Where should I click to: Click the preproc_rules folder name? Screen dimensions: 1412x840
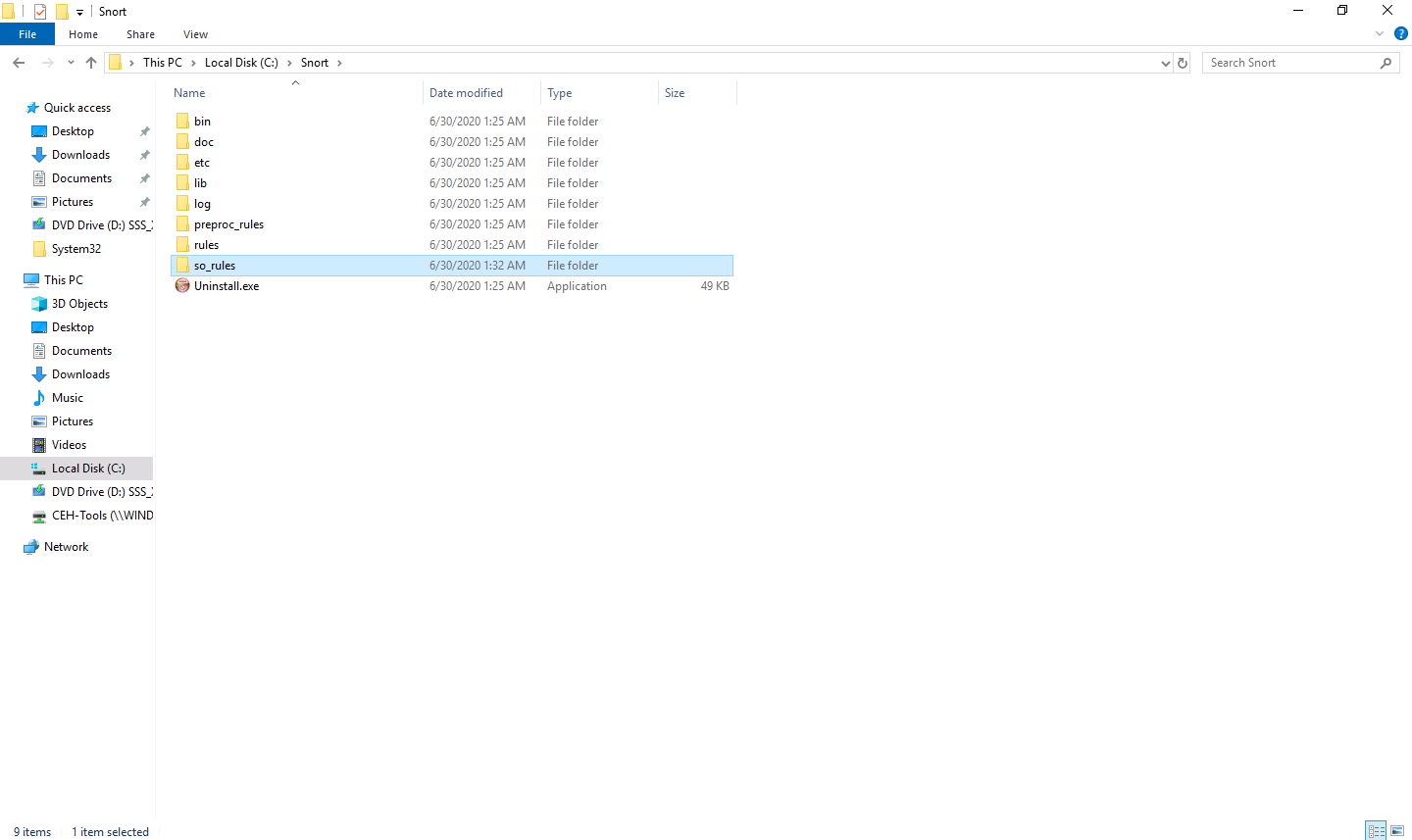(x=228, y=224)
